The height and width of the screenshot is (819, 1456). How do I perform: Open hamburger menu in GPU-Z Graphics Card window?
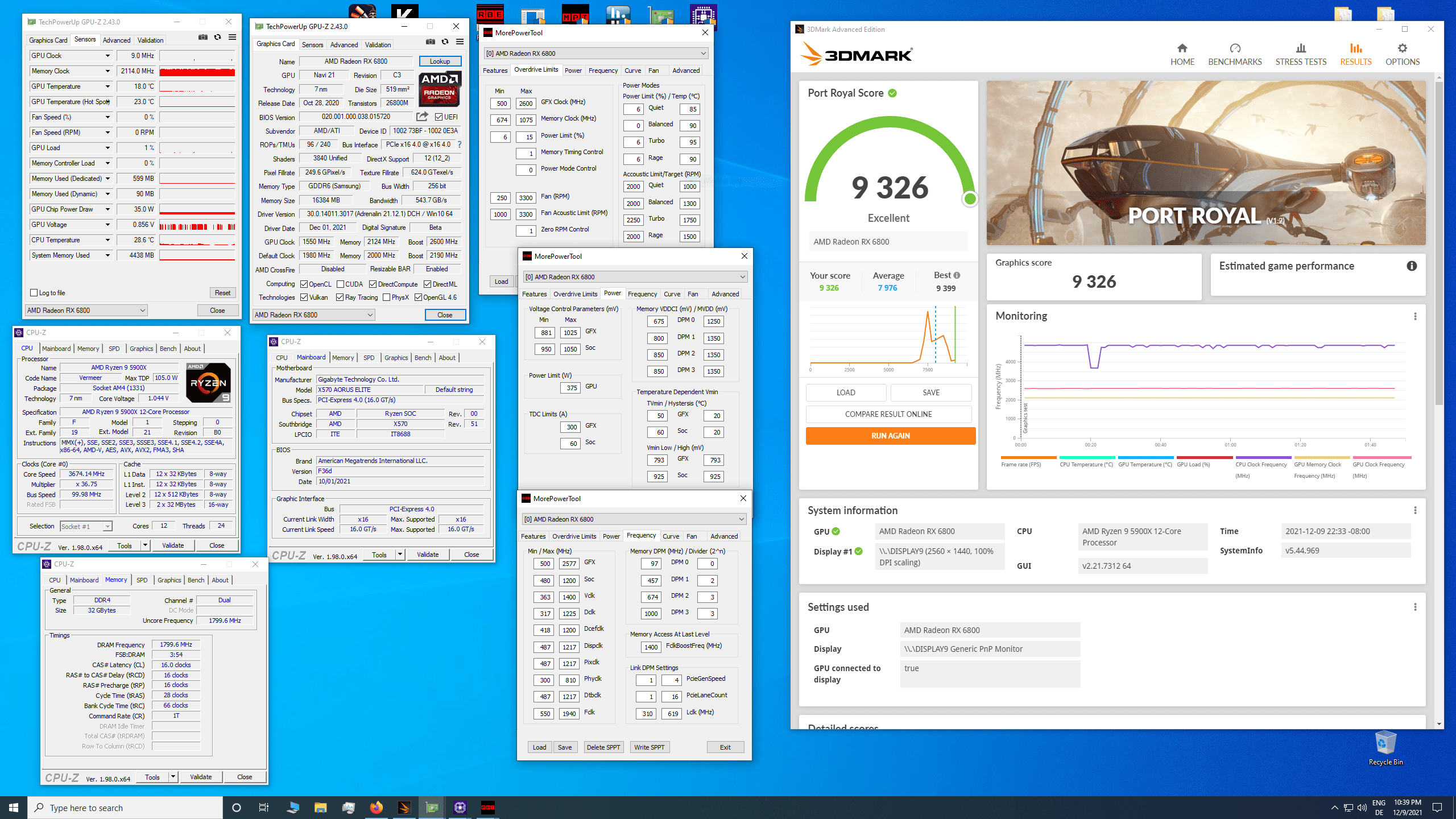pyautogui.click(x=460, y=42)
